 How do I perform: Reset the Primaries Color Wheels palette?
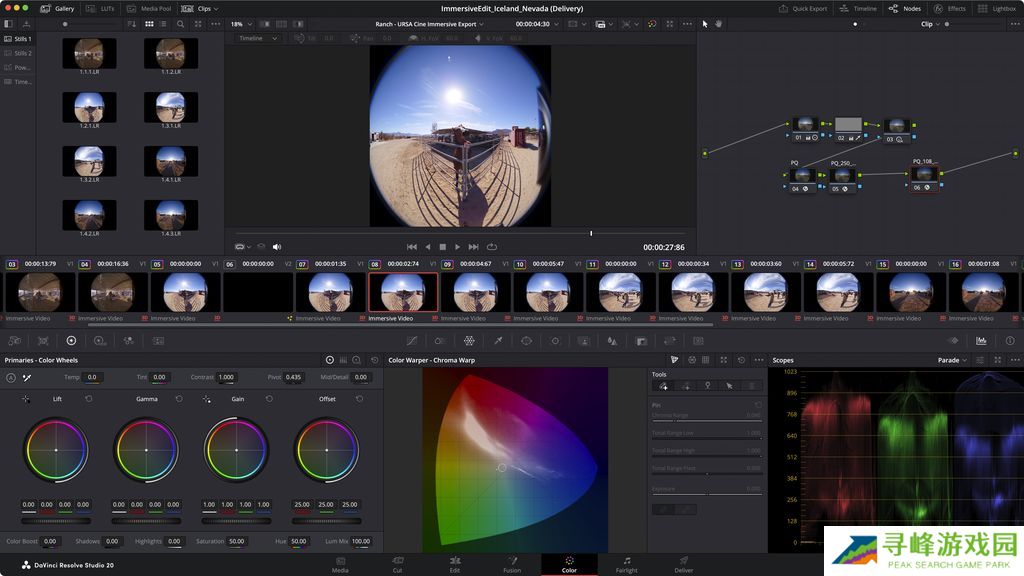375,360
